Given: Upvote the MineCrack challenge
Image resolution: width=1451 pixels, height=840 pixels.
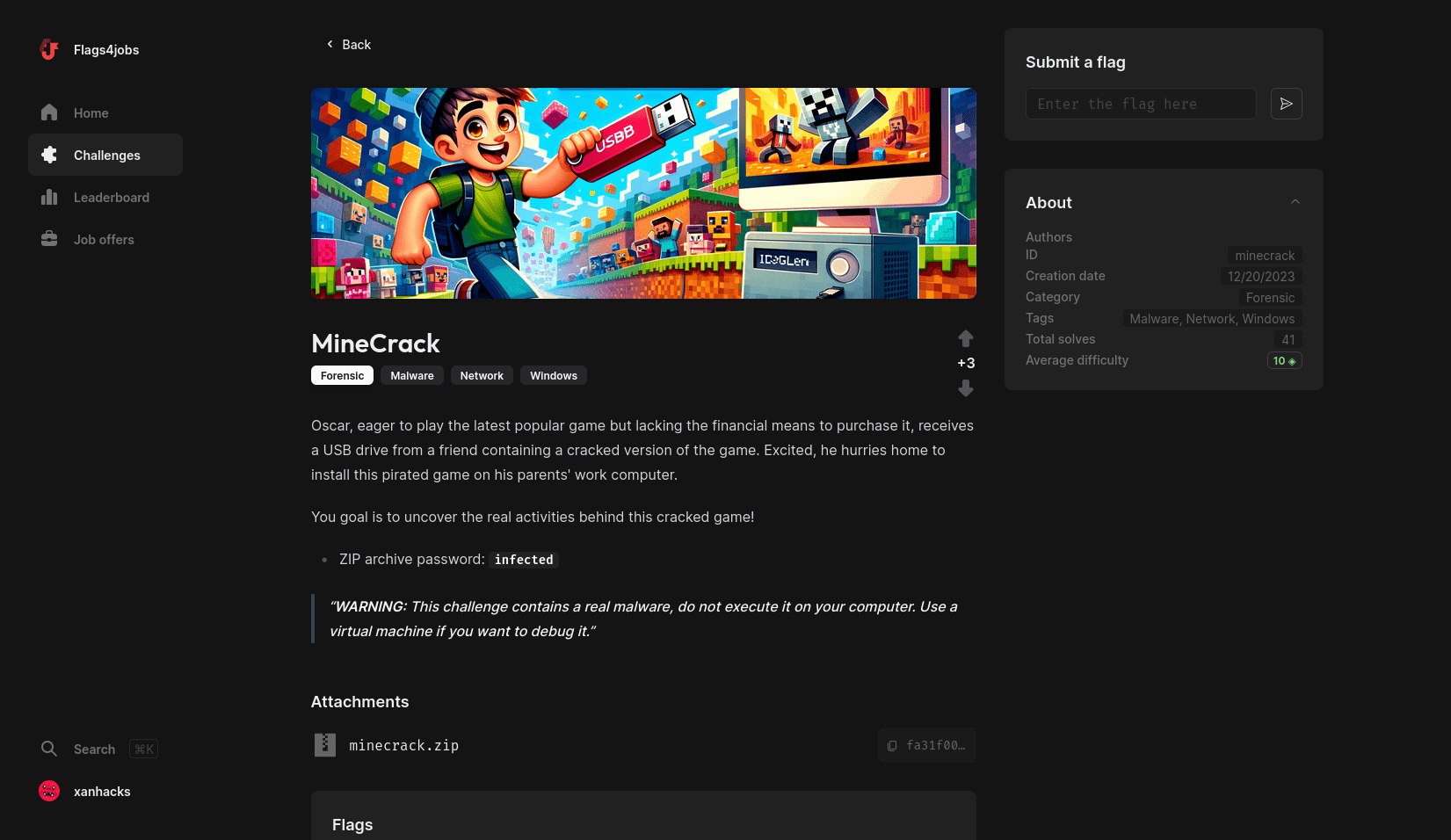Looking at the screenshot, I should [966, 338].
